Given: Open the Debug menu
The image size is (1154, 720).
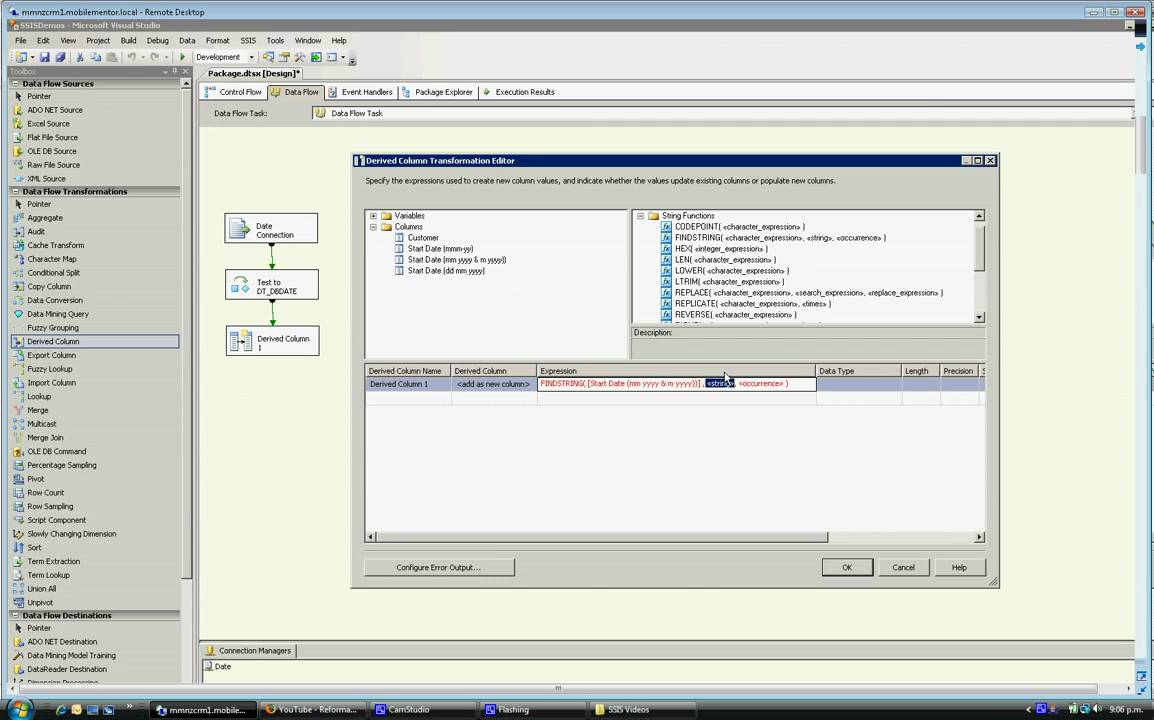Looking at the screenshot, I should click(157, 40).
